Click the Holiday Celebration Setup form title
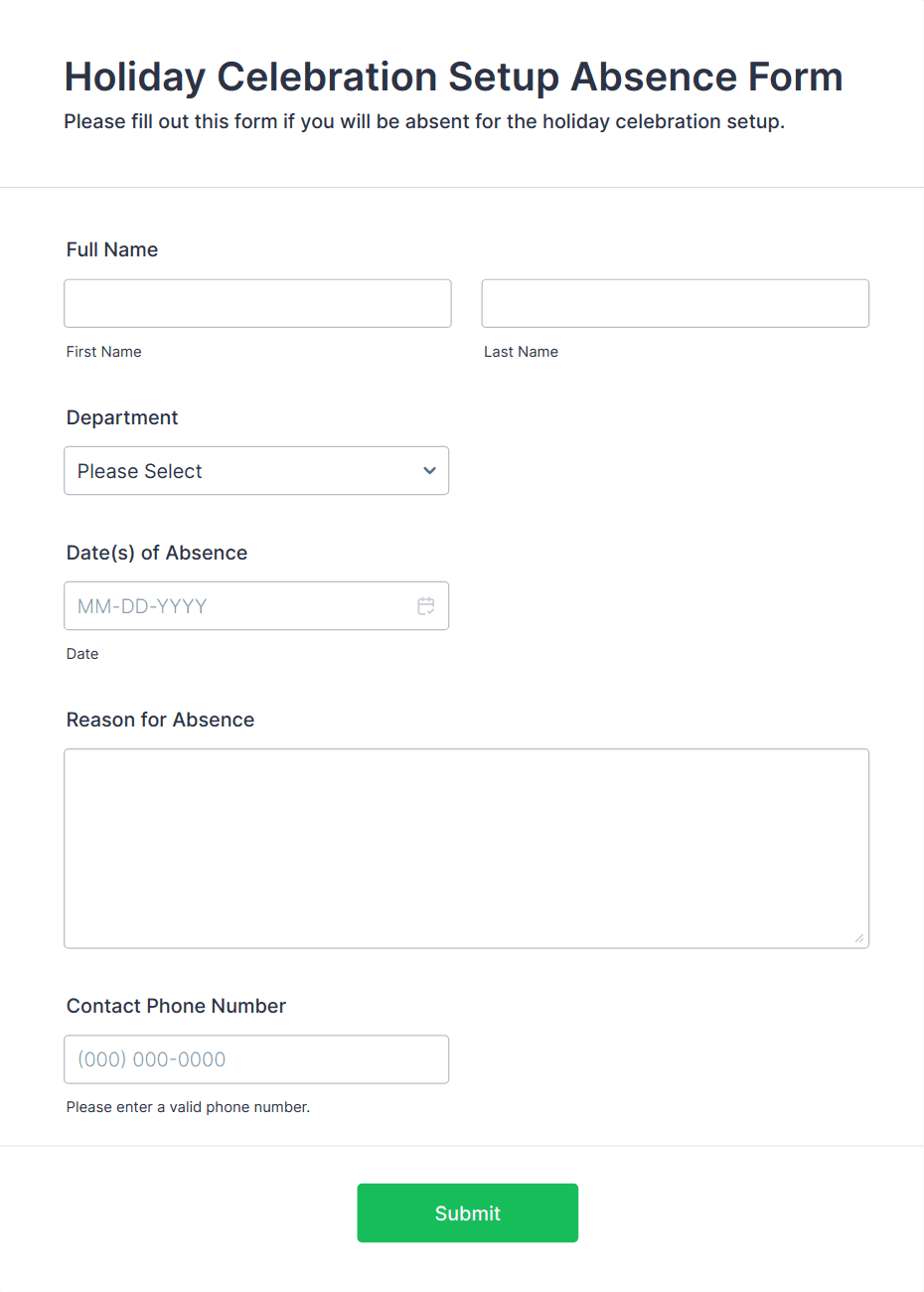The width and height of the screenshot is (924, 1292). point(453,77)
